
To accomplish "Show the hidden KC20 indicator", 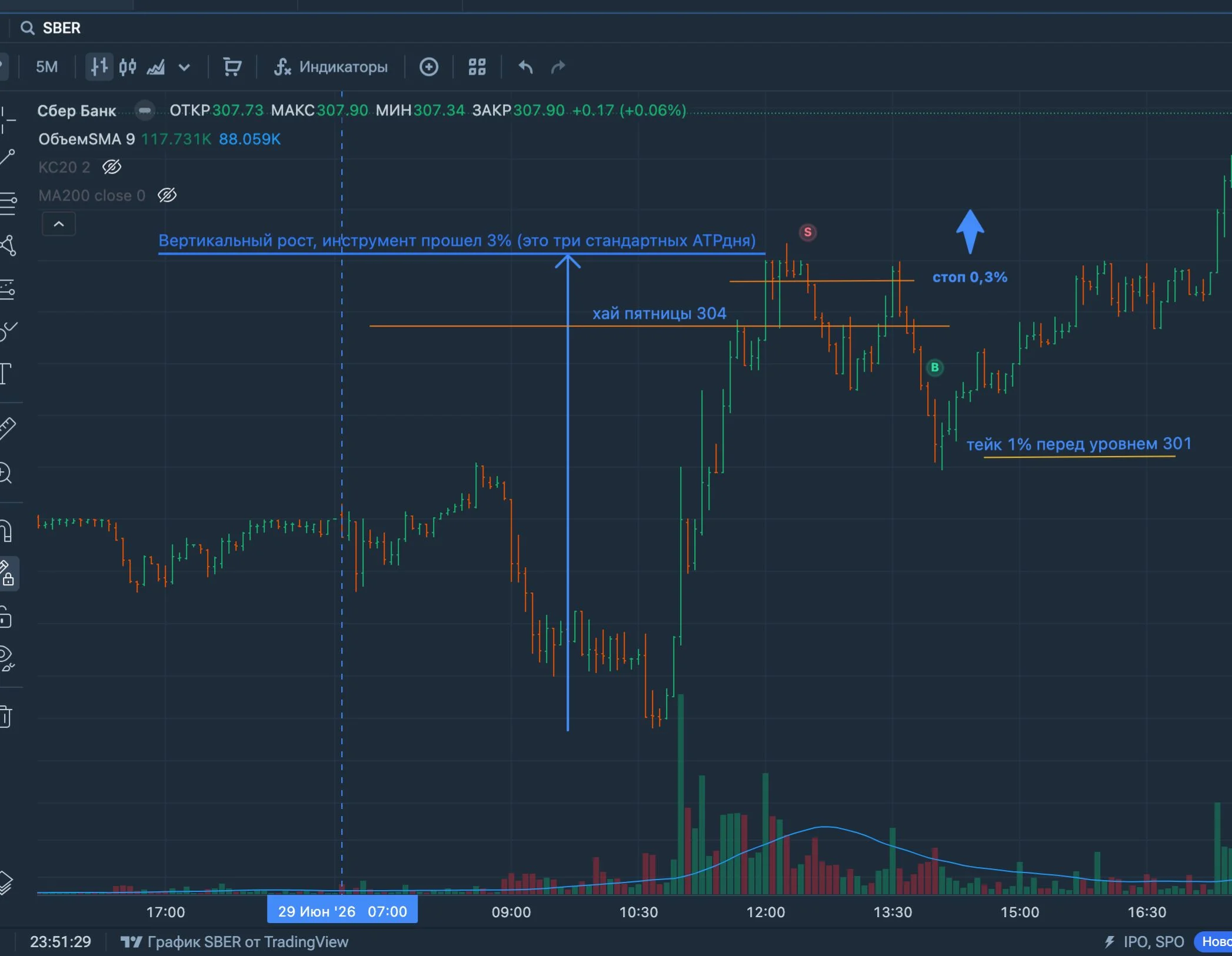I will tap(112, 167).
